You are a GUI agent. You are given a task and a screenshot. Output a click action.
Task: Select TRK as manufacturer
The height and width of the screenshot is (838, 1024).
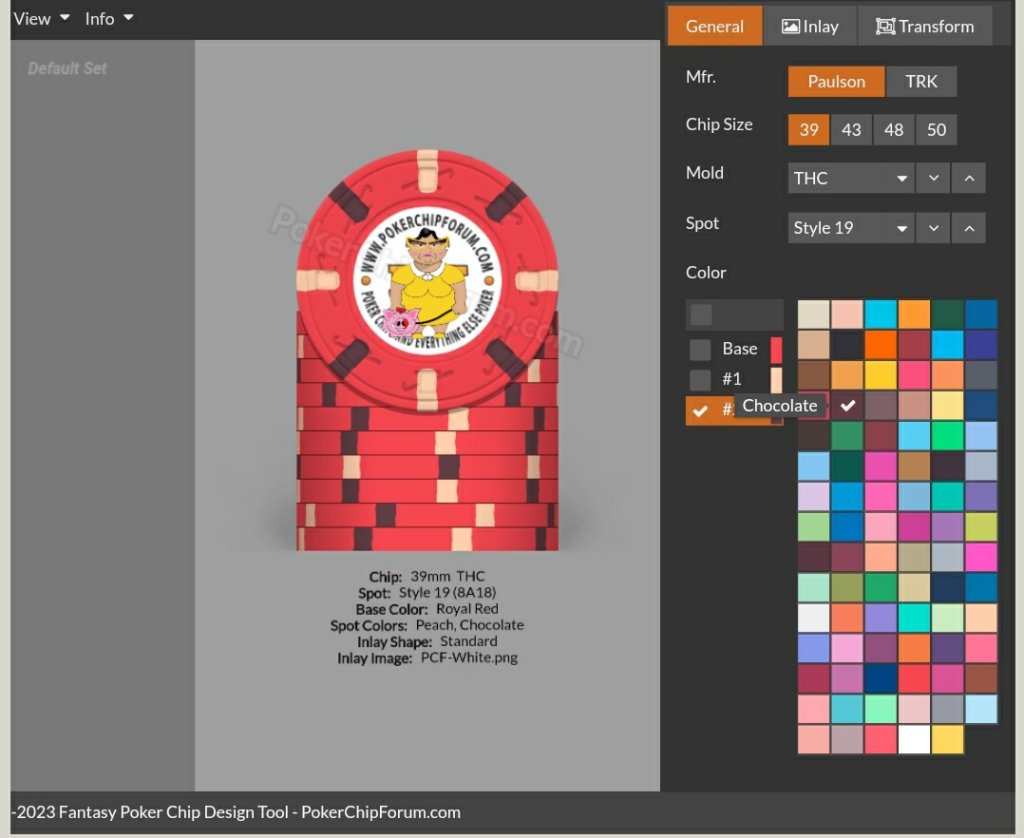(x=921, y=82)
